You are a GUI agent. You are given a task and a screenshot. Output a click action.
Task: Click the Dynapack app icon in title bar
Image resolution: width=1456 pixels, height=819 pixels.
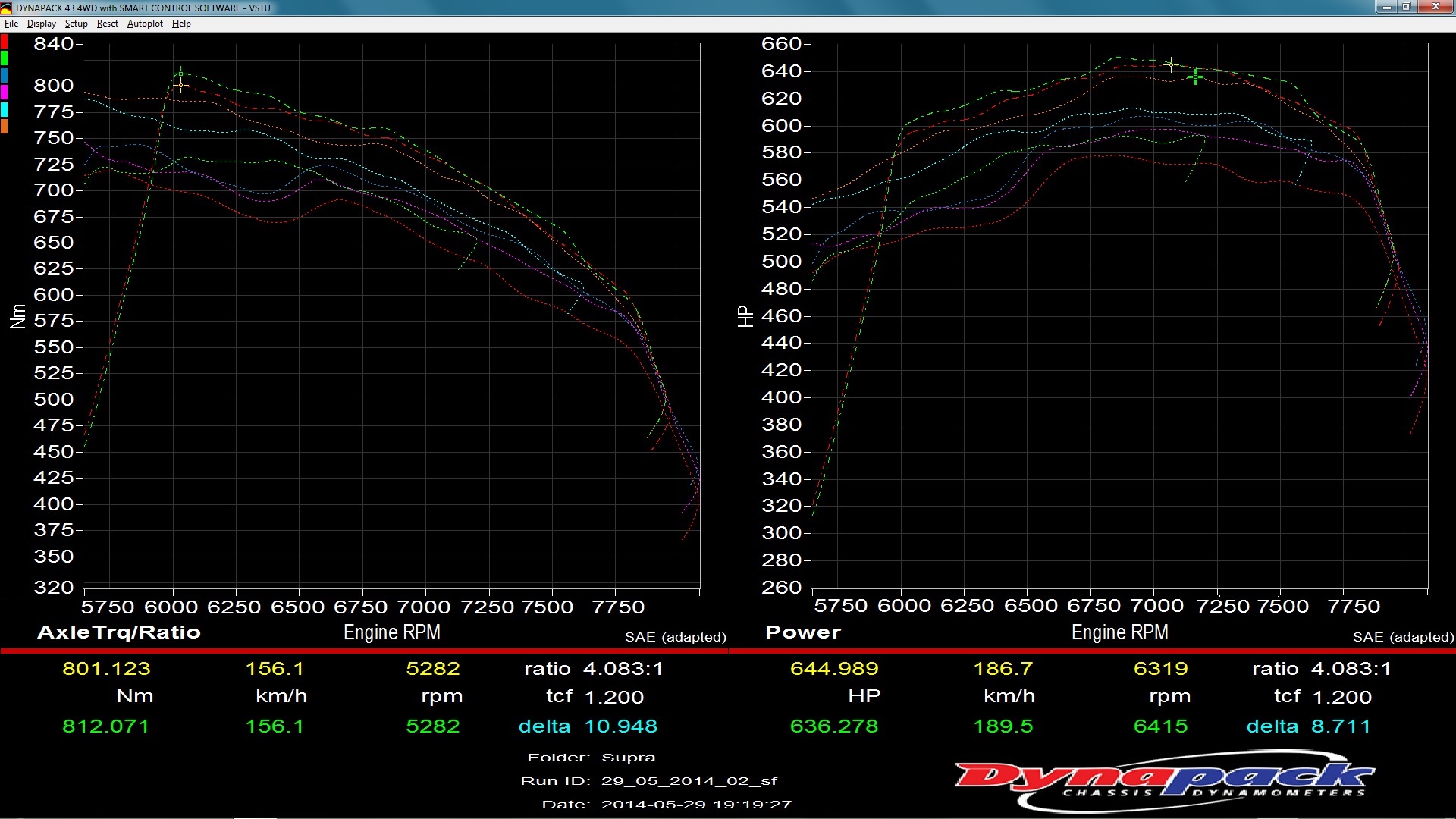tap(7, 8)
